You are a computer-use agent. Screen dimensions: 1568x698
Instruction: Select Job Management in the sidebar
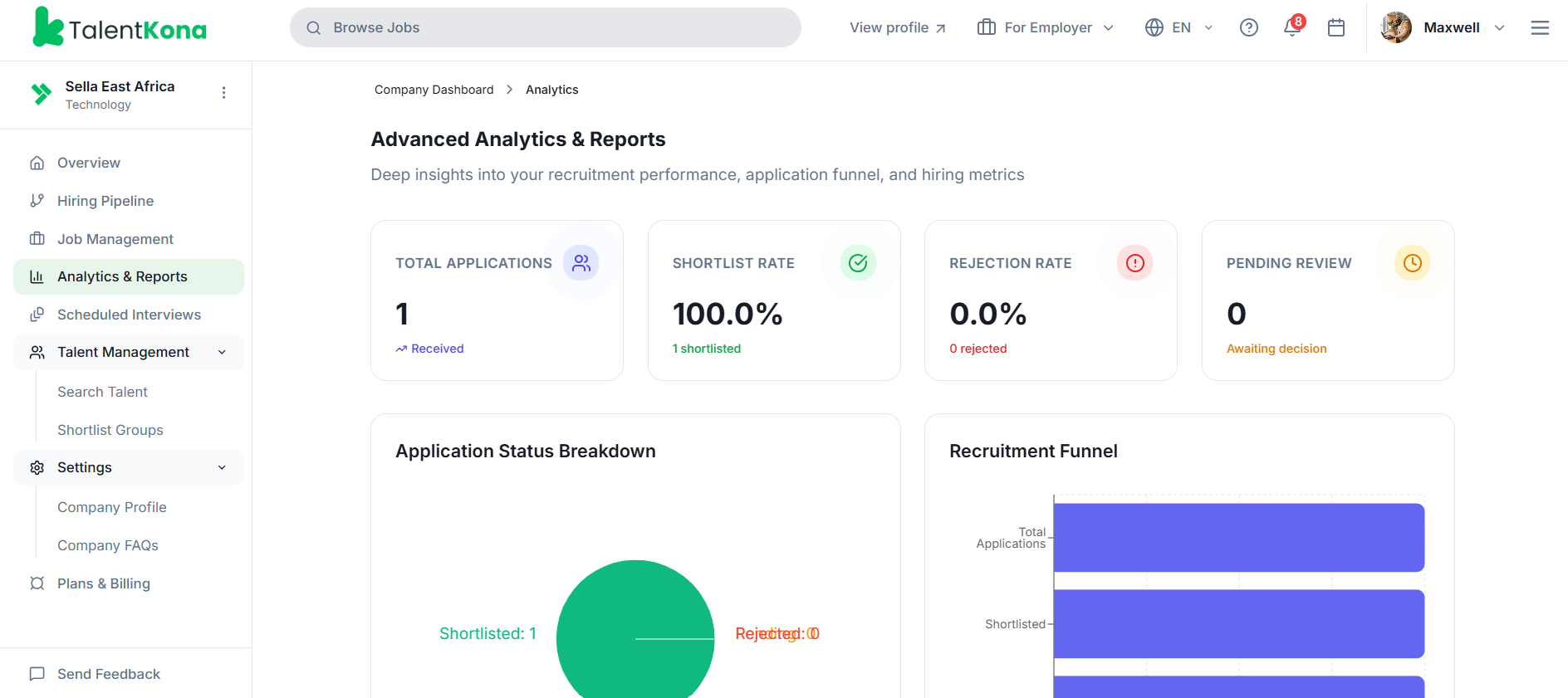(x=115, y=239)
